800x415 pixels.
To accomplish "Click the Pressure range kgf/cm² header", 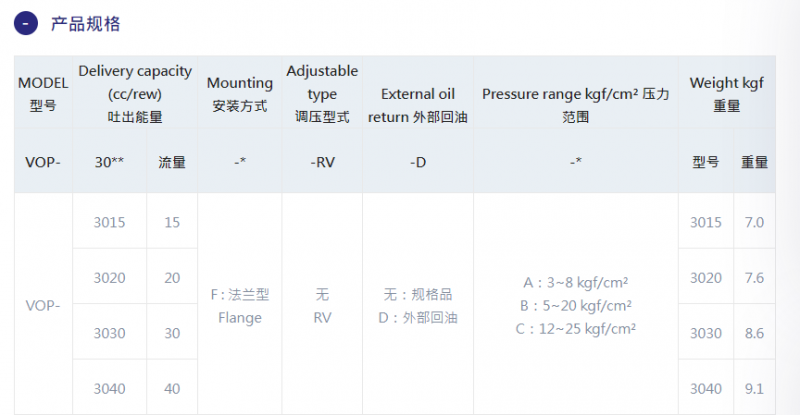I will [x=576, y=94].
